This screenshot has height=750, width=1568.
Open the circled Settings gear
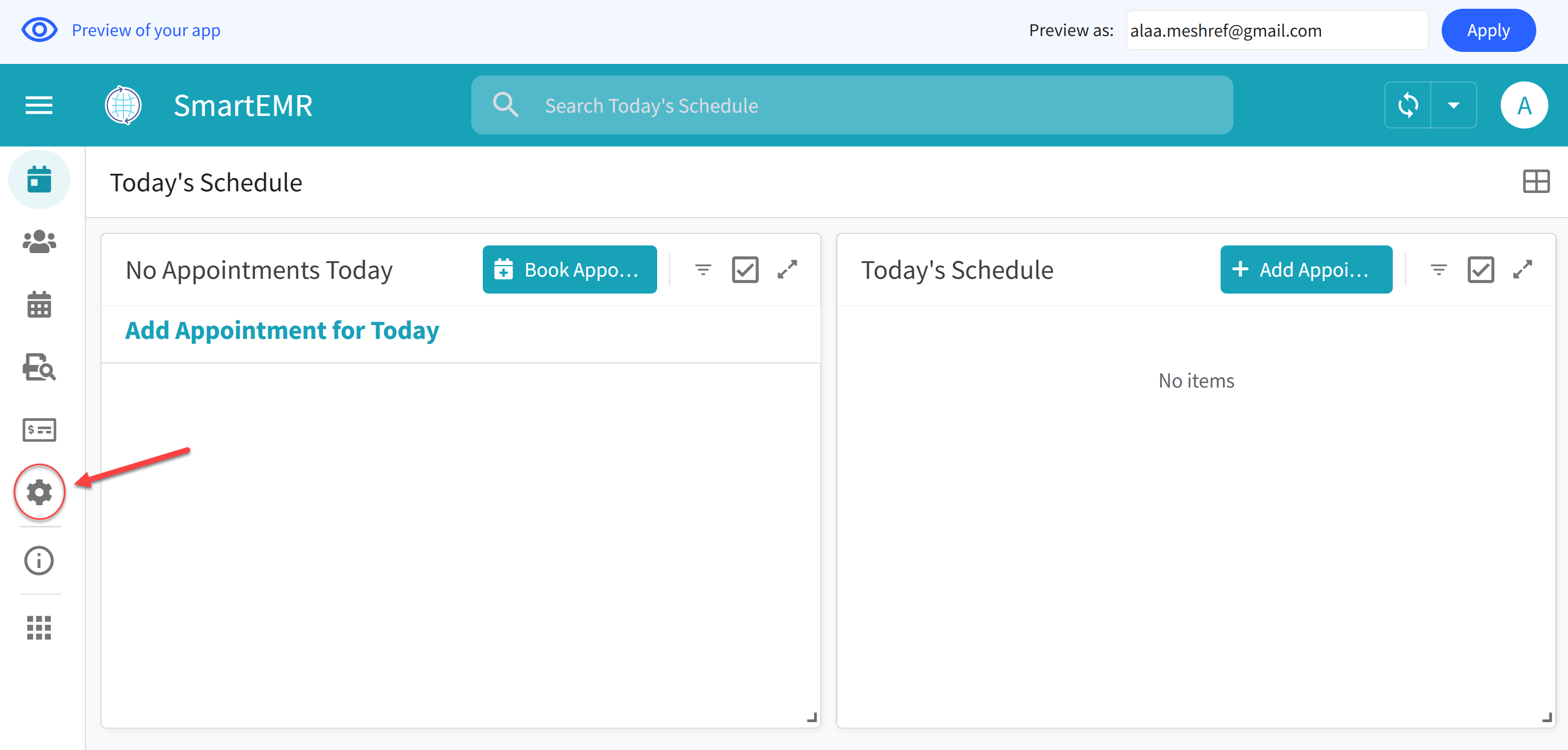pyautogui.click(x=38, y=493)
